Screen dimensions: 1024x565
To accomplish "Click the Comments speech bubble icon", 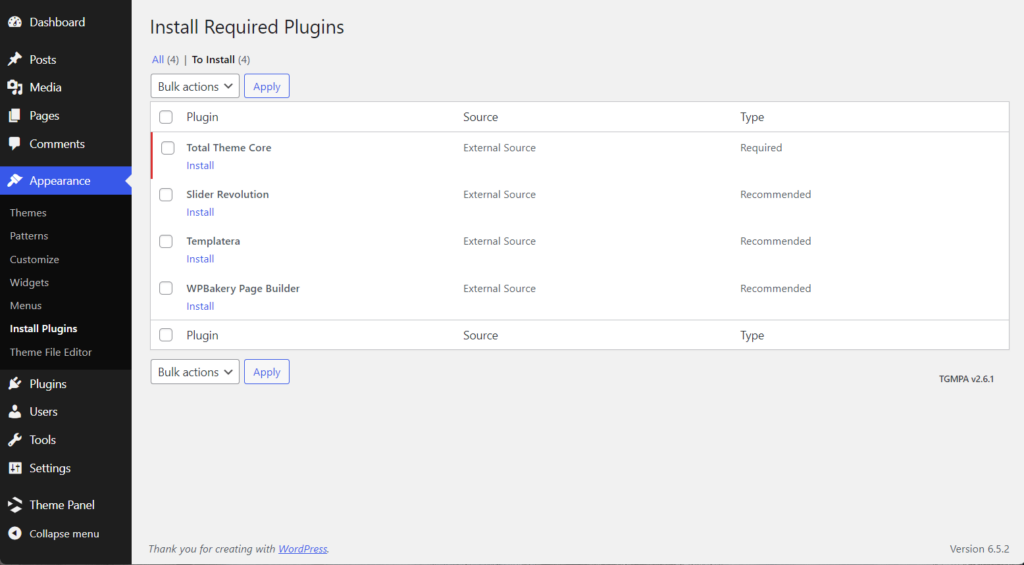I will tap(15, 144).
